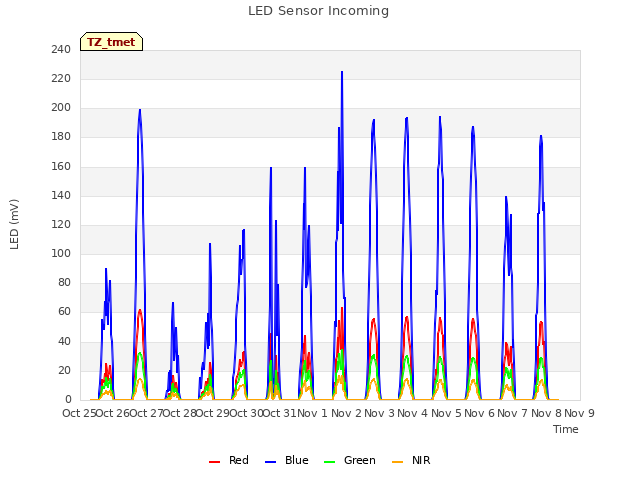Click the Oct 25 x-axis date label
Screen dimensions: 640x480
79,413
